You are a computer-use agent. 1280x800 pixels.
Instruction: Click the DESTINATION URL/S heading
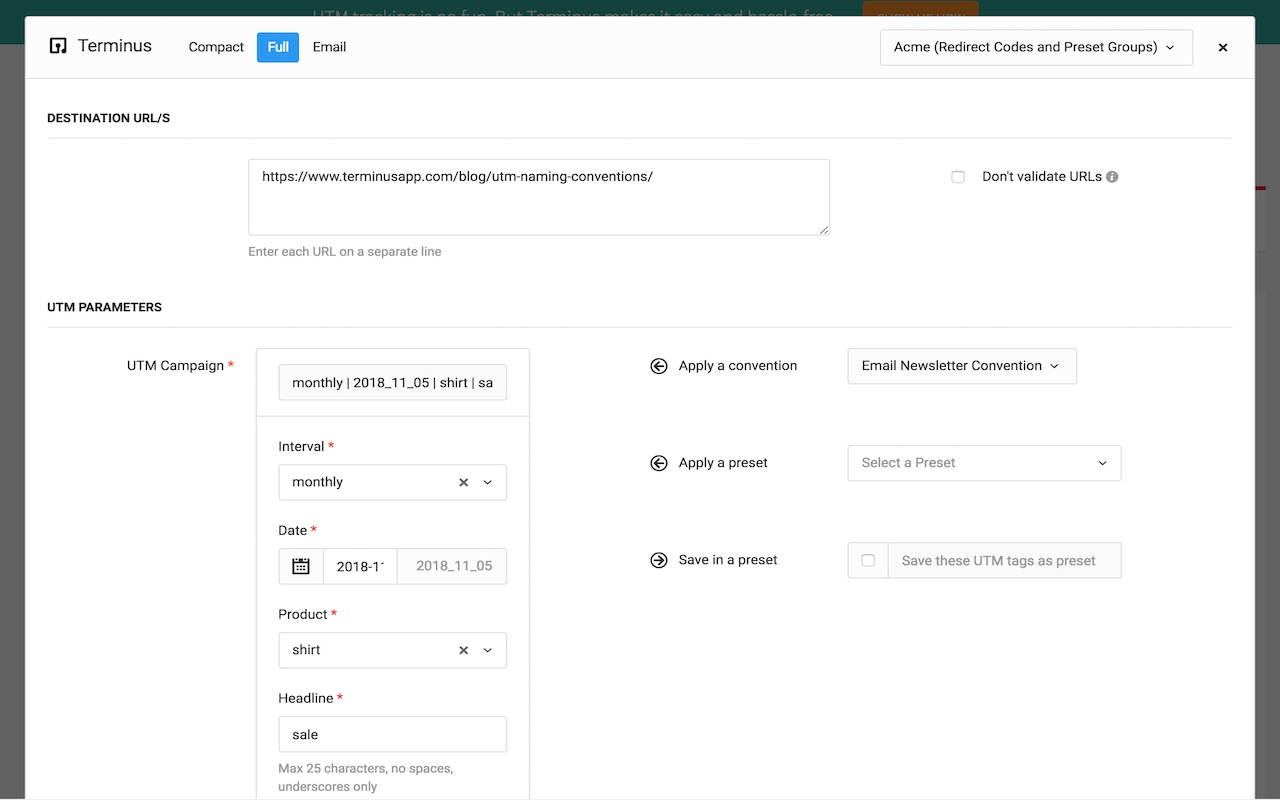(x=108, y=118)
